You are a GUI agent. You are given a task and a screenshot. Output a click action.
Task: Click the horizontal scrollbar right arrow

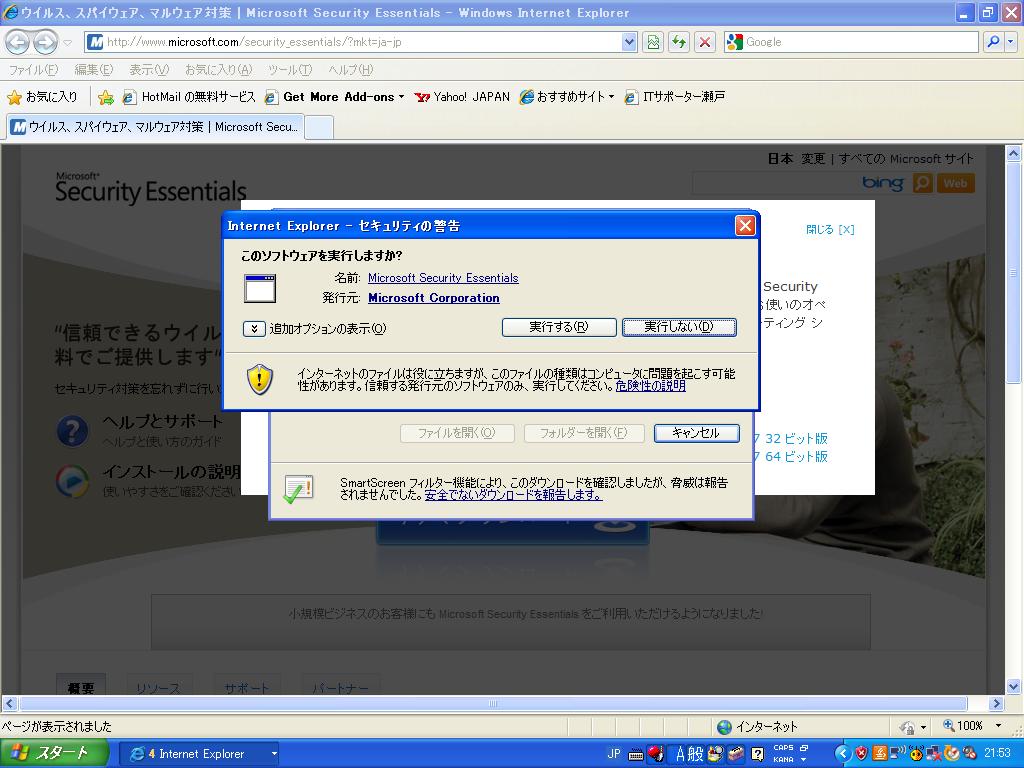click(996, 703)
